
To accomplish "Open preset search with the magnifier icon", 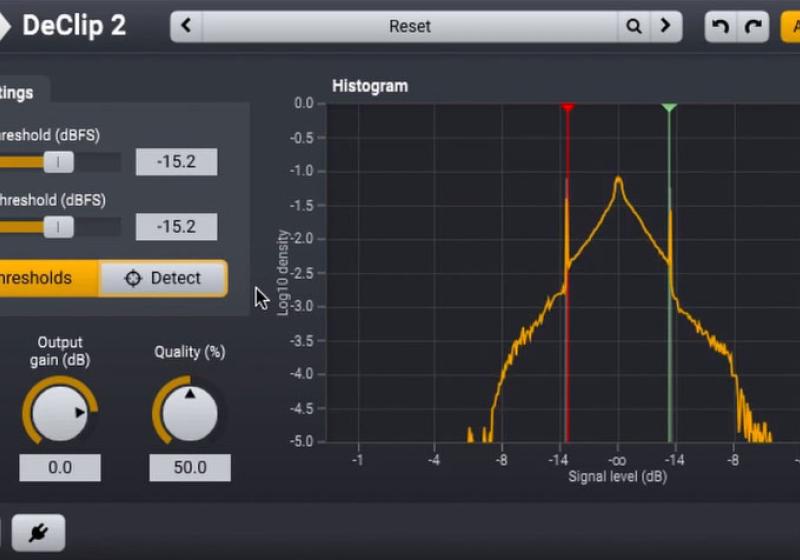I will pos(634,27).
